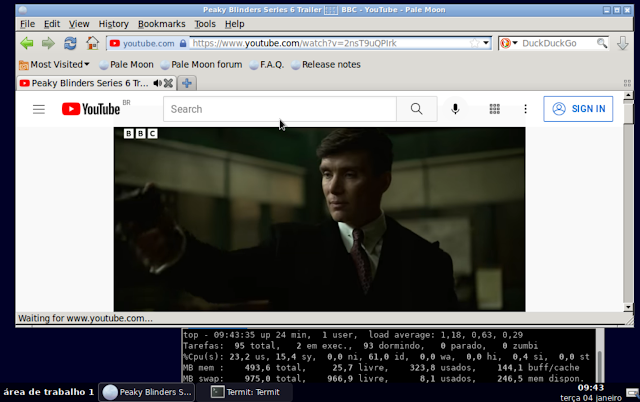Click the URL address bar

pos(331,43)
